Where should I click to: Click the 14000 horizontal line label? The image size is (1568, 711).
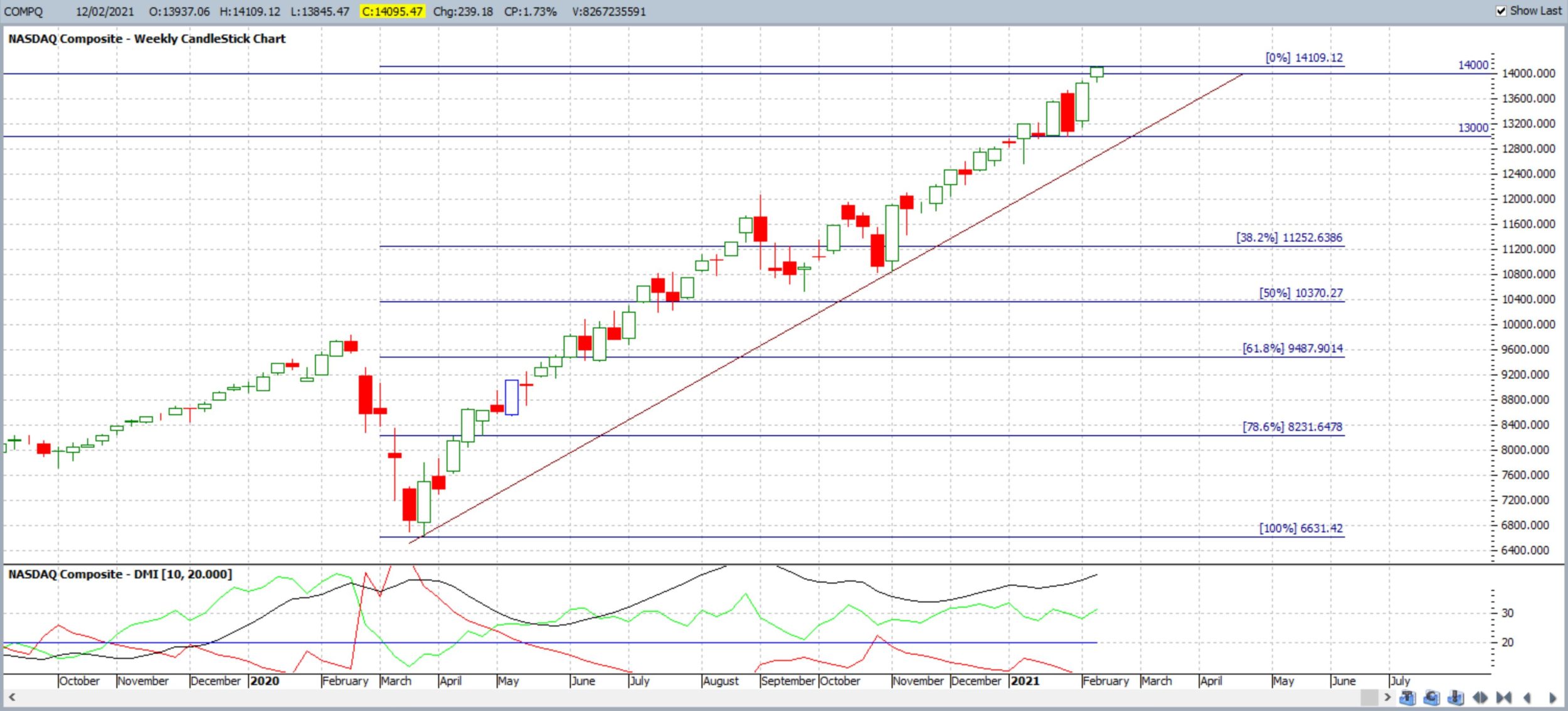coord(1473,65)
